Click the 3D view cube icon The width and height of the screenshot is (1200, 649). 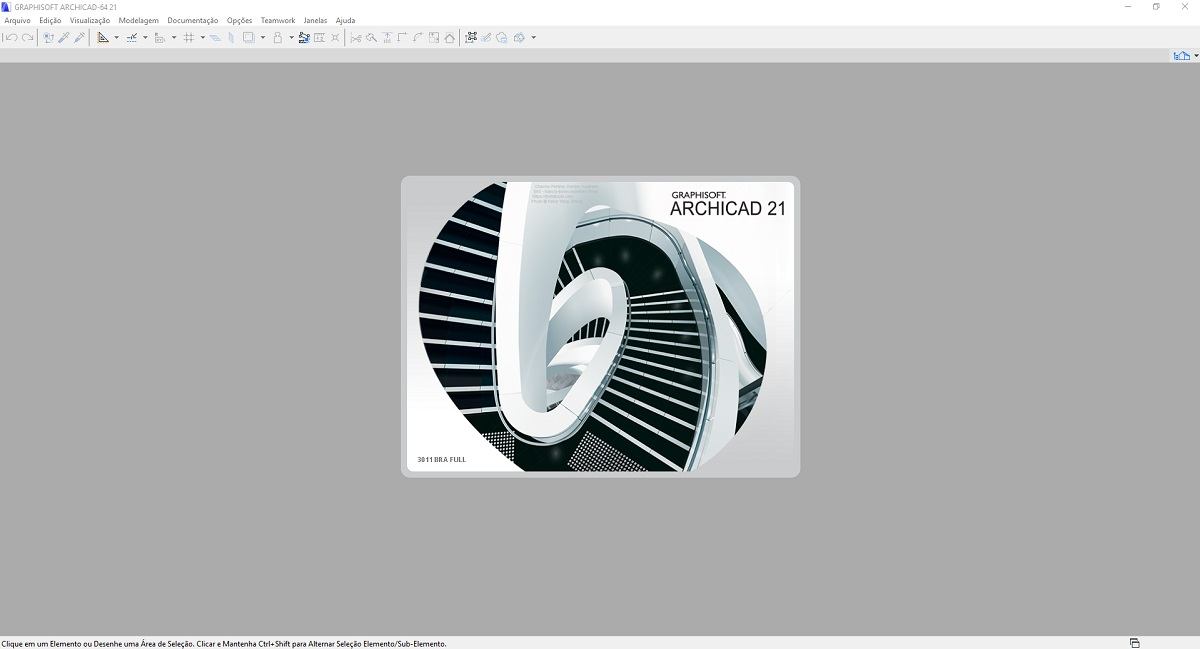point(519,38)
